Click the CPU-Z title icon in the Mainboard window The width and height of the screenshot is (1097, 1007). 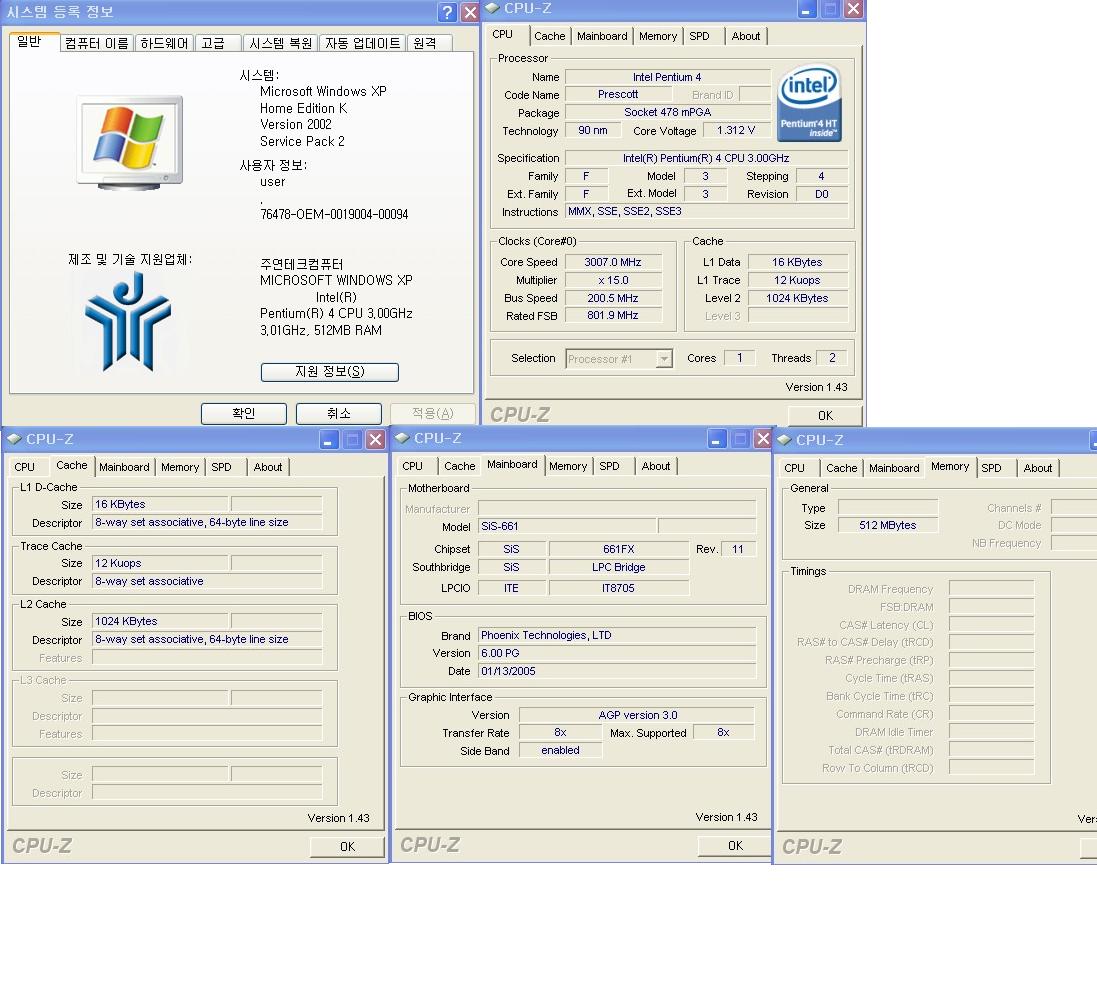click(402, 438)
